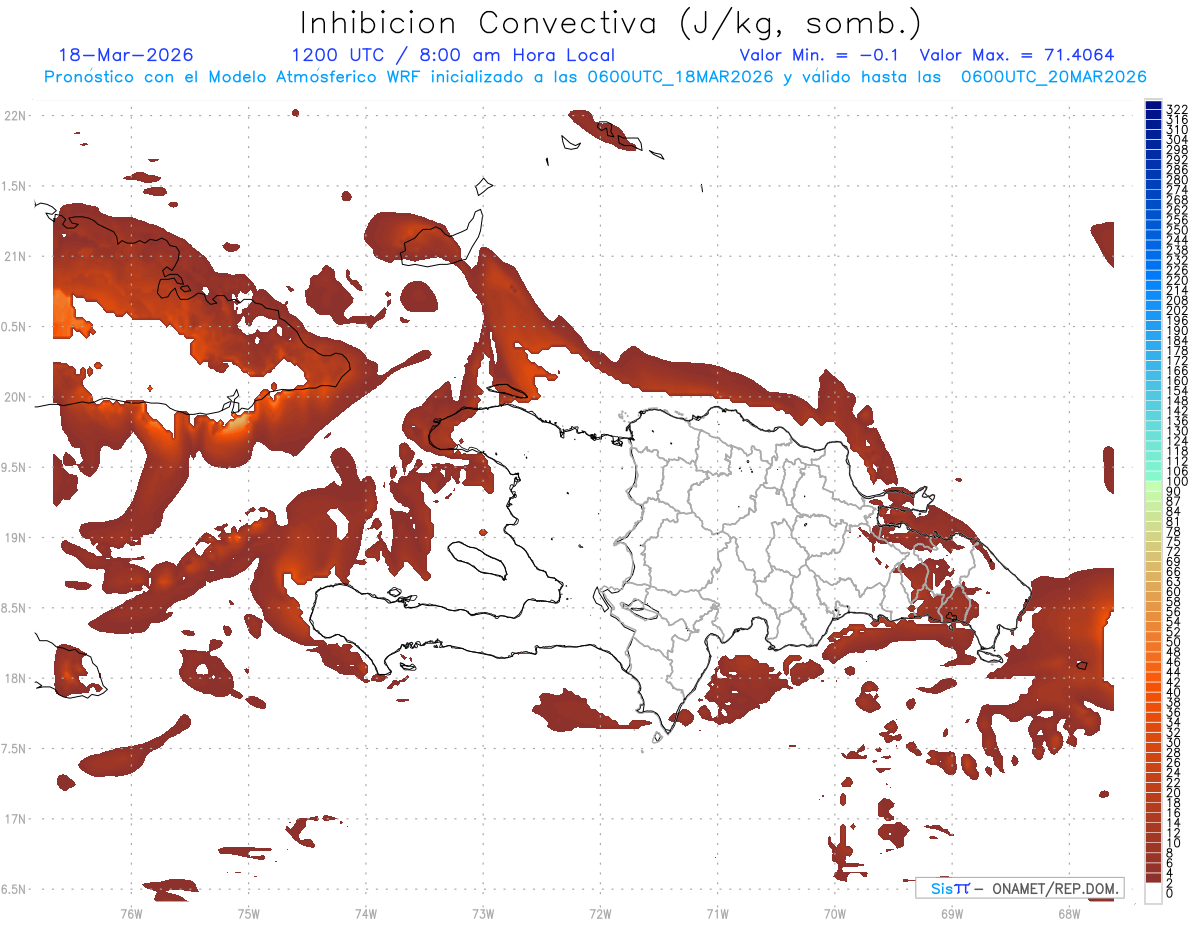Click the 72W longitude axis label
This screenshot has width=1200, height=927.
click(x=600, y=914)
